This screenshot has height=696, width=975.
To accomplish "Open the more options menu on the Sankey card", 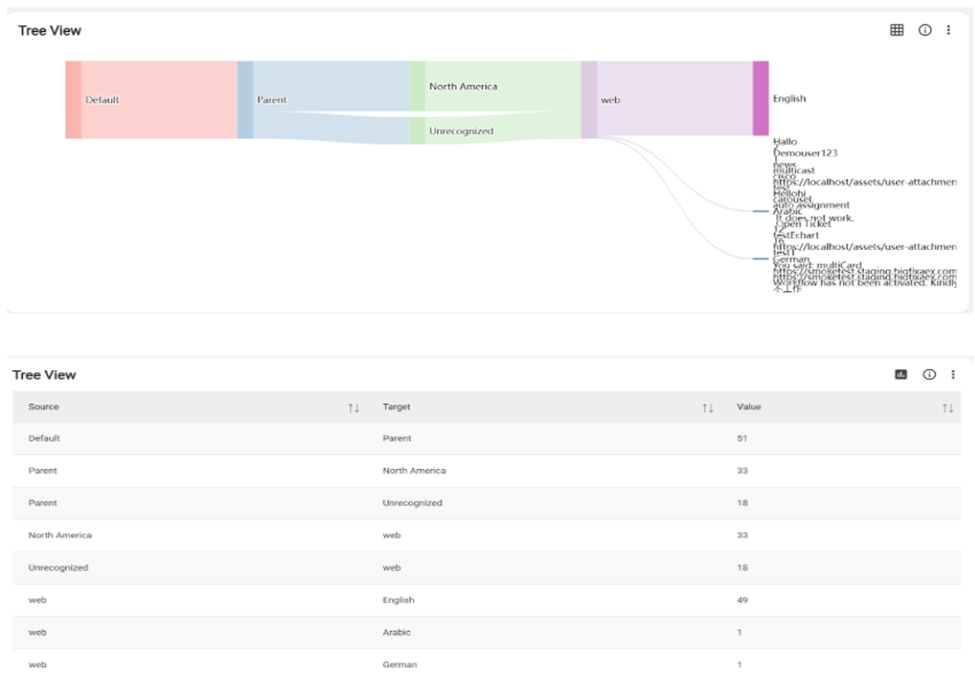I will click(x=948, y=30).
